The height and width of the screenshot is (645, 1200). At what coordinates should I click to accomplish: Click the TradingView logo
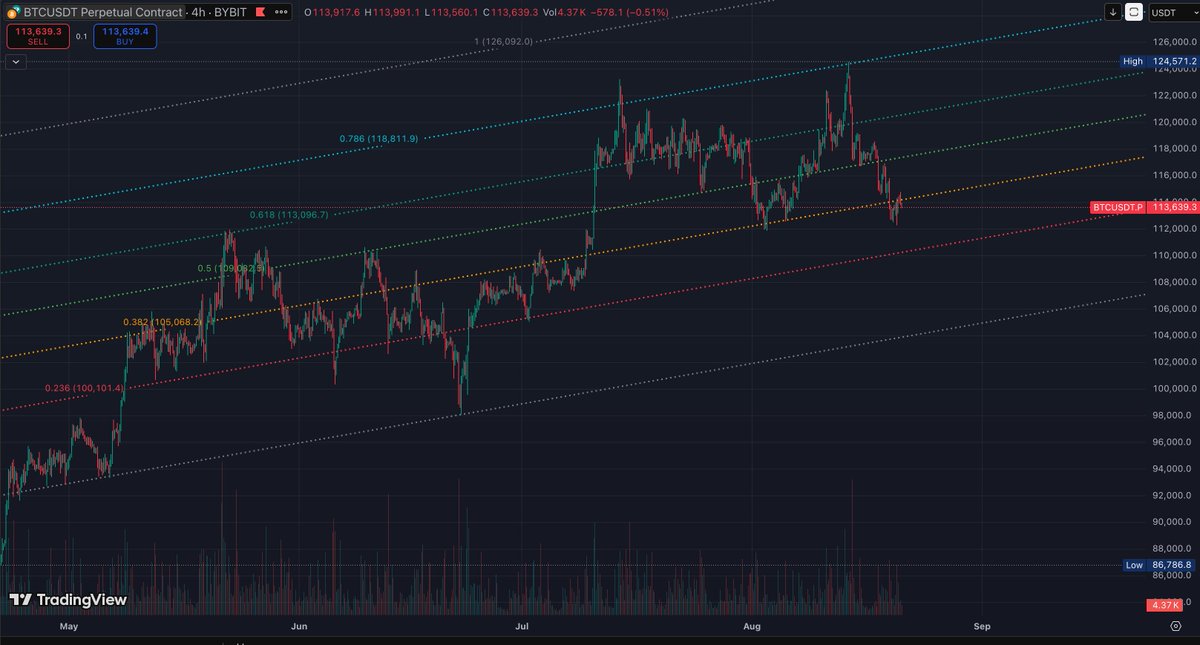pyautogui.click(x=68, y=600)
